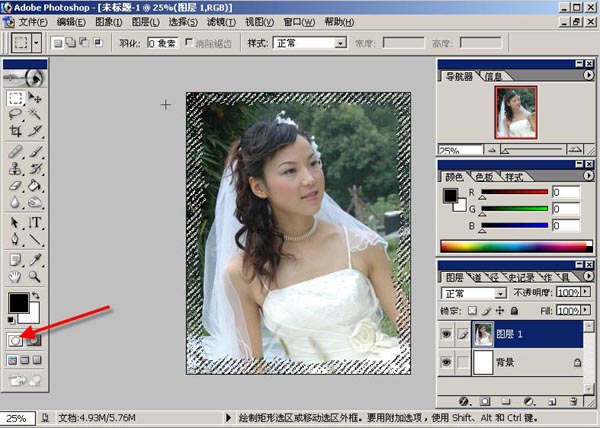This screenshot has width=600, height=428.
Task: Open status bar document info arrow
Action: click(228, 418)
